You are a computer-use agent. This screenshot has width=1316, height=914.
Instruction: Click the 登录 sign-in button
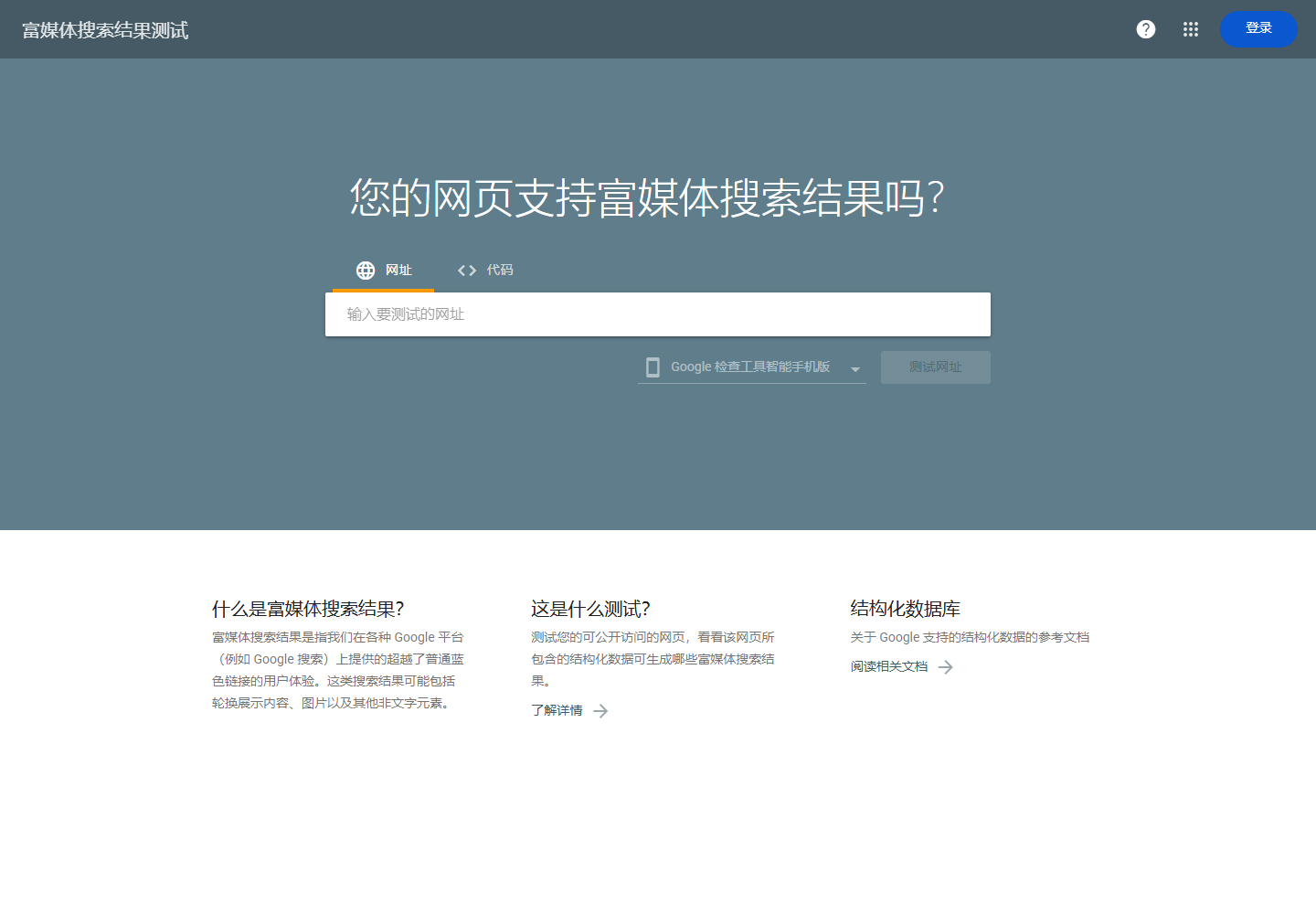pyautogui.click(x=1258, y=29)
